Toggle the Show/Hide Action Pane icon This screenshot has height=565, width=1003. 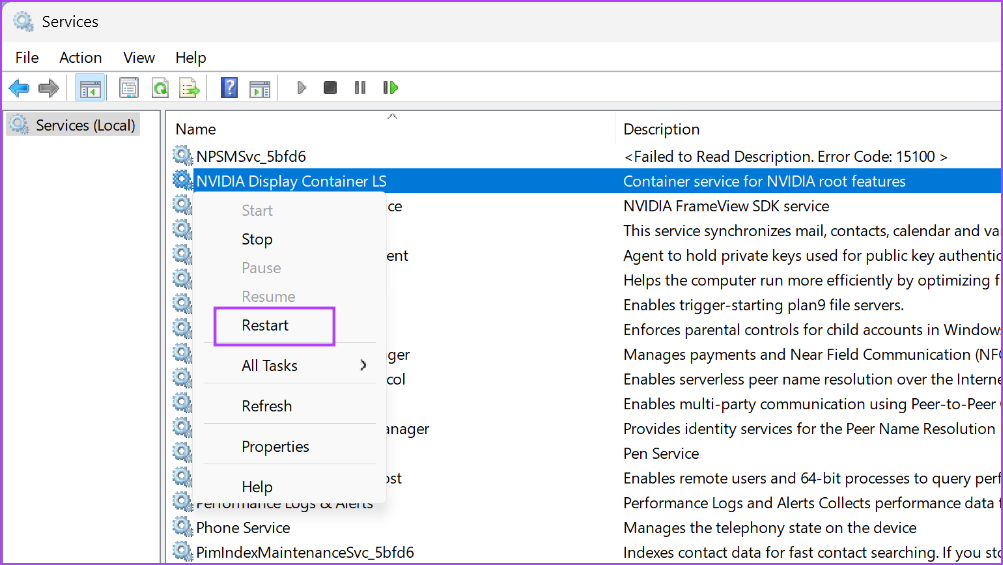coord(260,88)
